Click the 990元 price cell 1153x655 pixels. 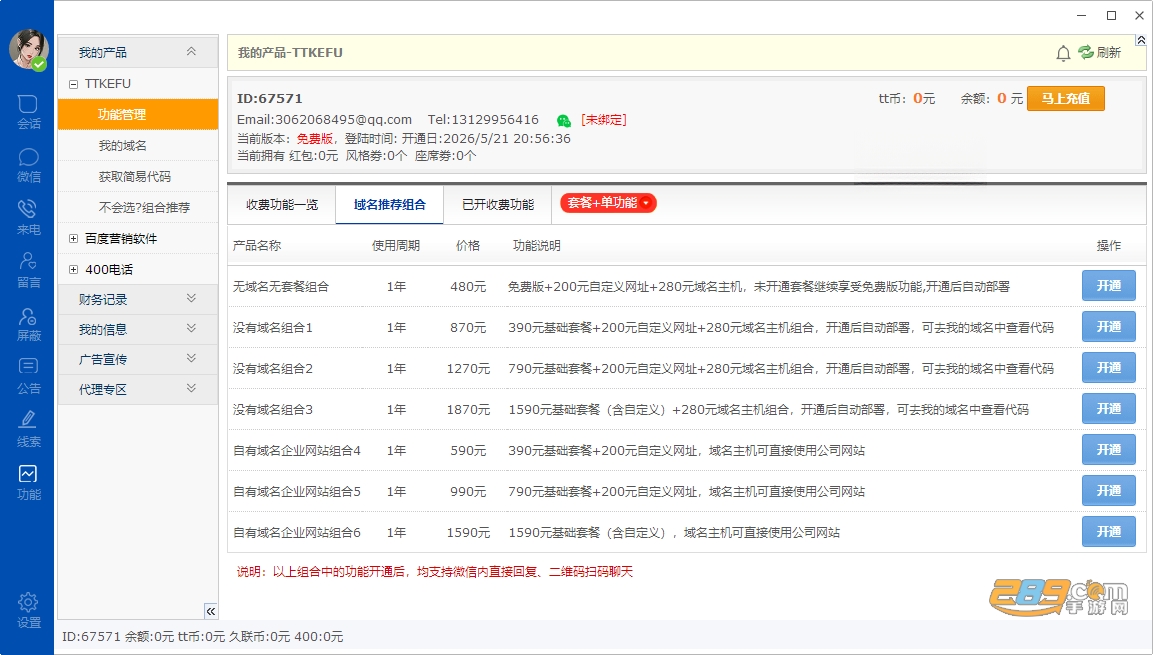(x=468, y=492)
